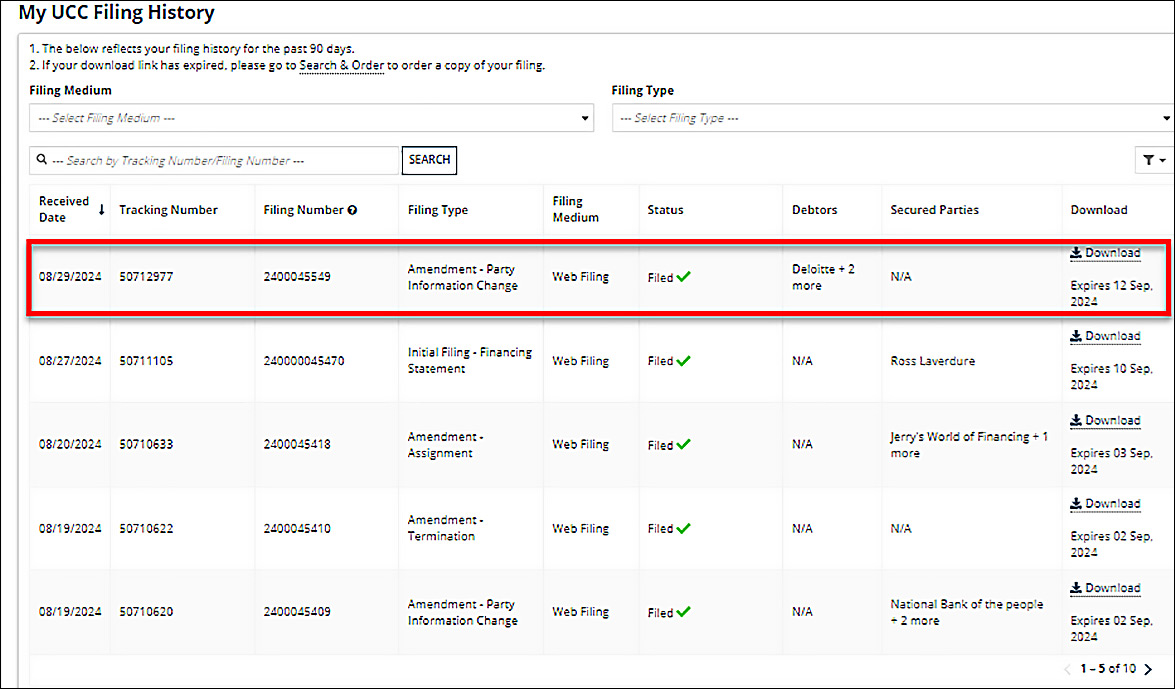This screenshot has height=689, width=1175.
Task: Sort by Received Date arrow
Action: pyautogui.click(x=101, y=209)
